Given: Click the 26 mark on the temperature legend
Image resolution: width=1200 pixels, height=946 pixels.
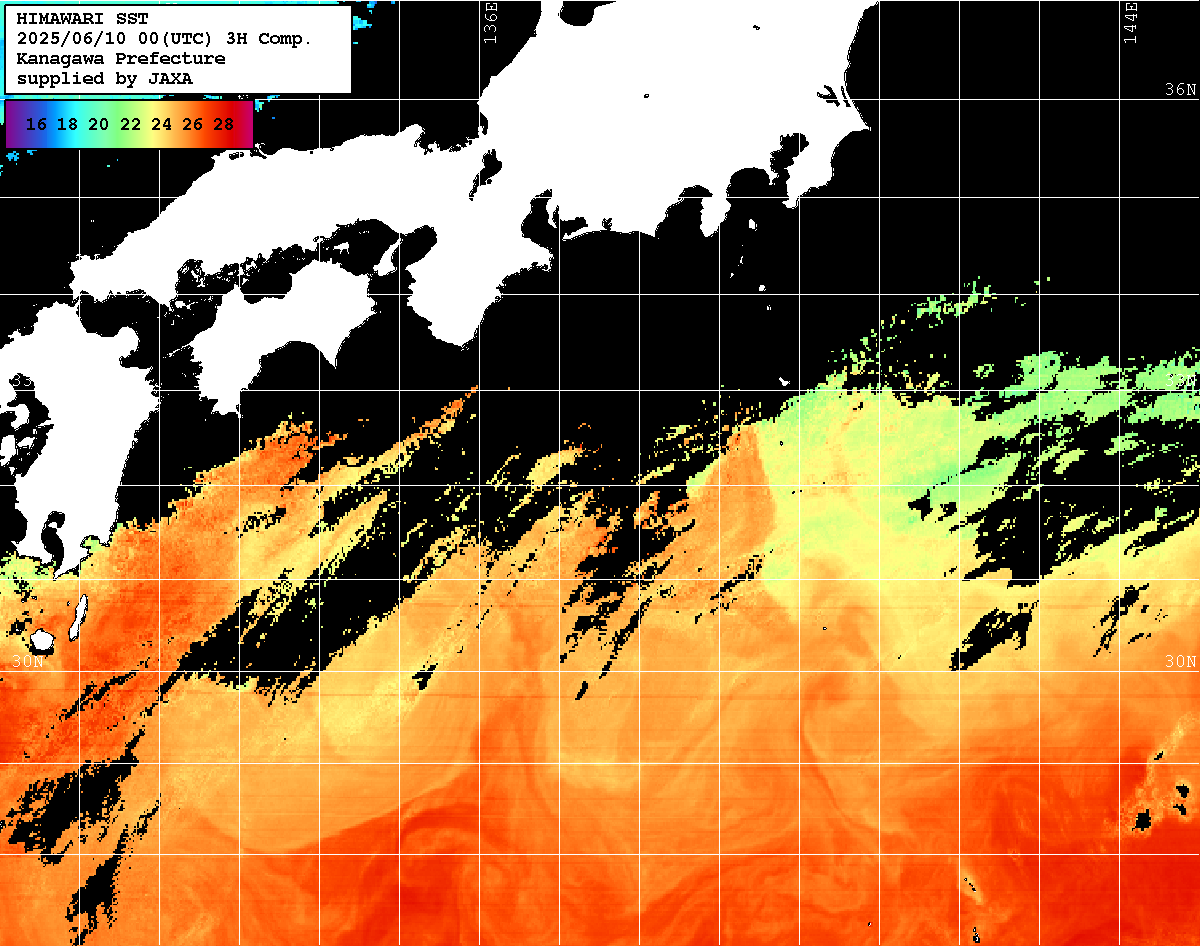Looking at the screenshot, I should (x=193, y=124).
